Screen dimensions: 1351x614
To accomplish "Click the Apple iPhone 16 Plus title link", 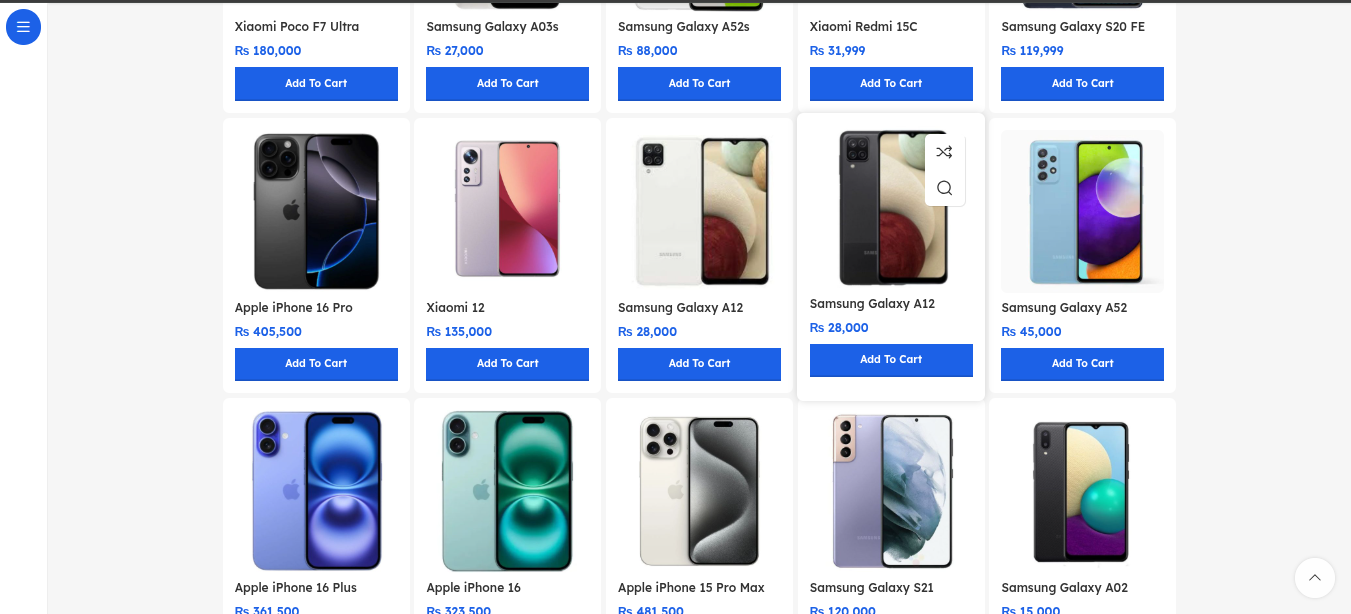I will pos(295,588).
